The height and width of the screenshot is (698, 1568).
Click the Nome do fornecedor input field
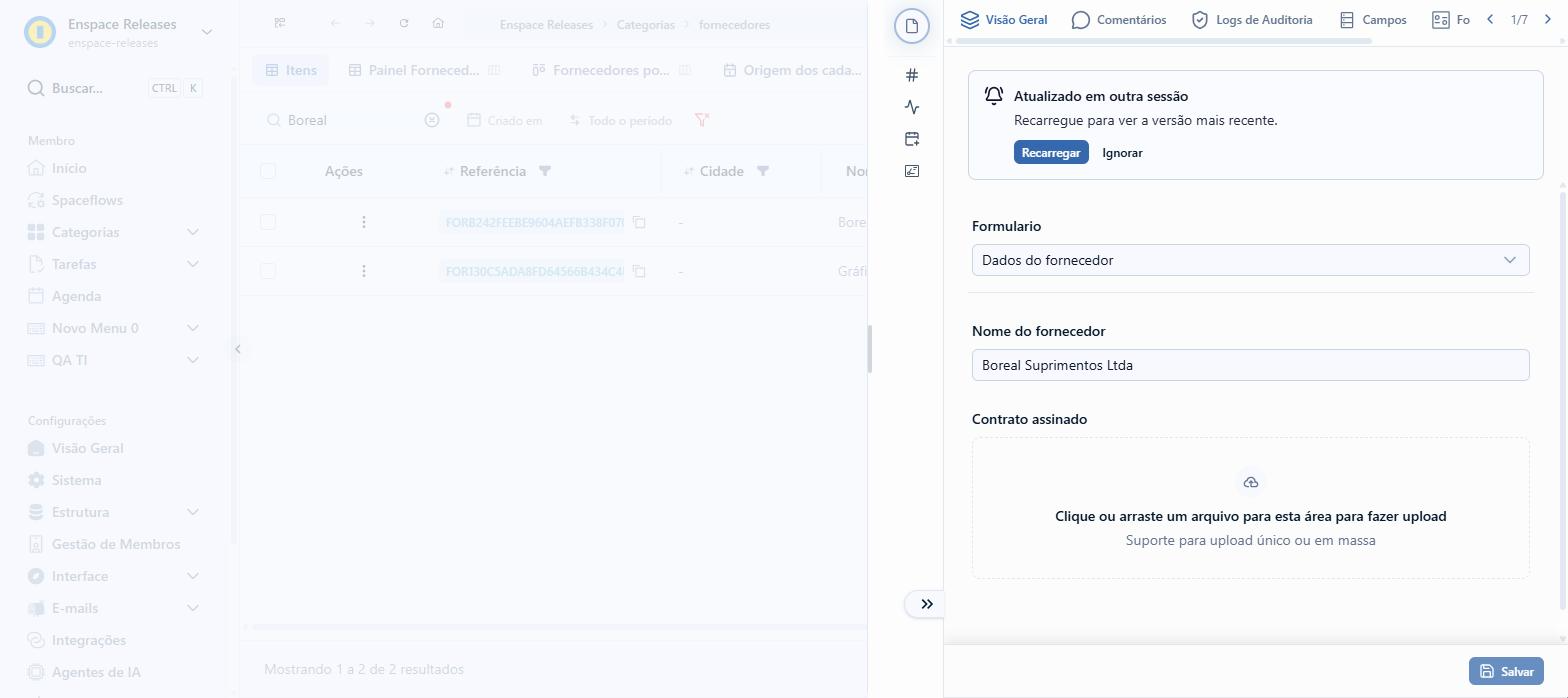(x=1250, y=365)
